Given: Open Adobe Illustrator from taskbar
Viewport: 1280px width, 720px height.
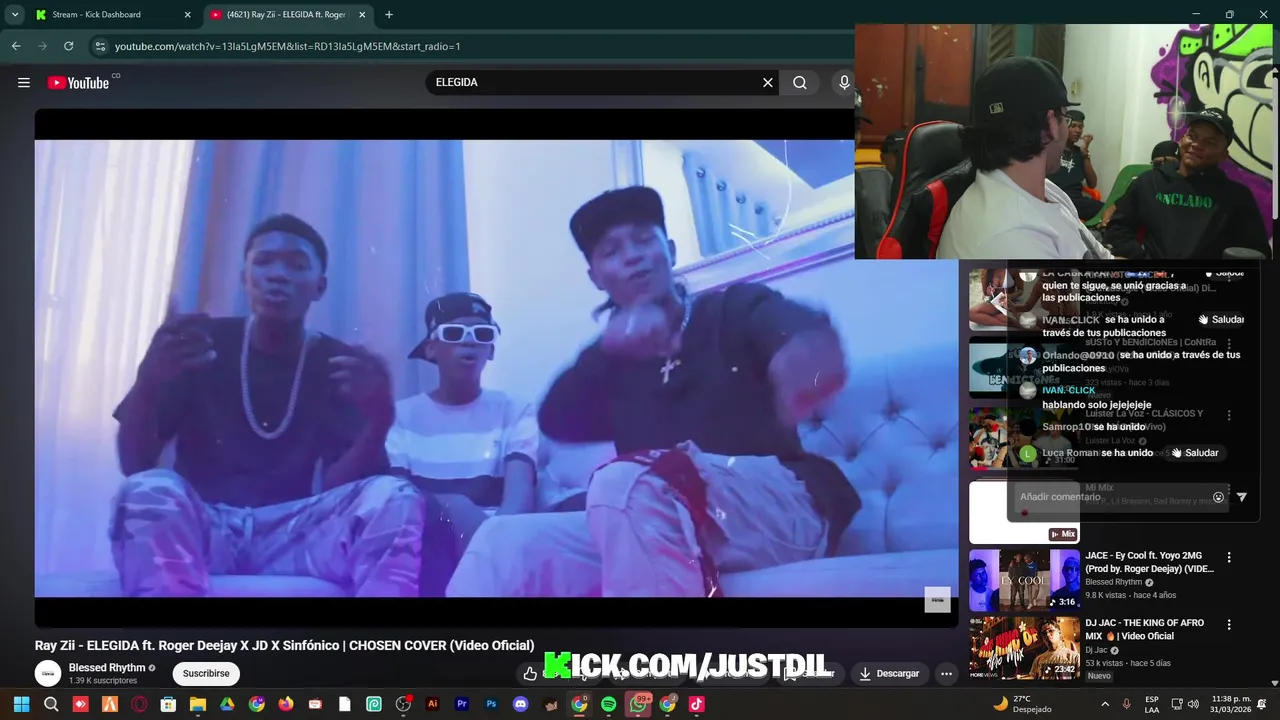Looking at the screenshot, I should 433,704.
